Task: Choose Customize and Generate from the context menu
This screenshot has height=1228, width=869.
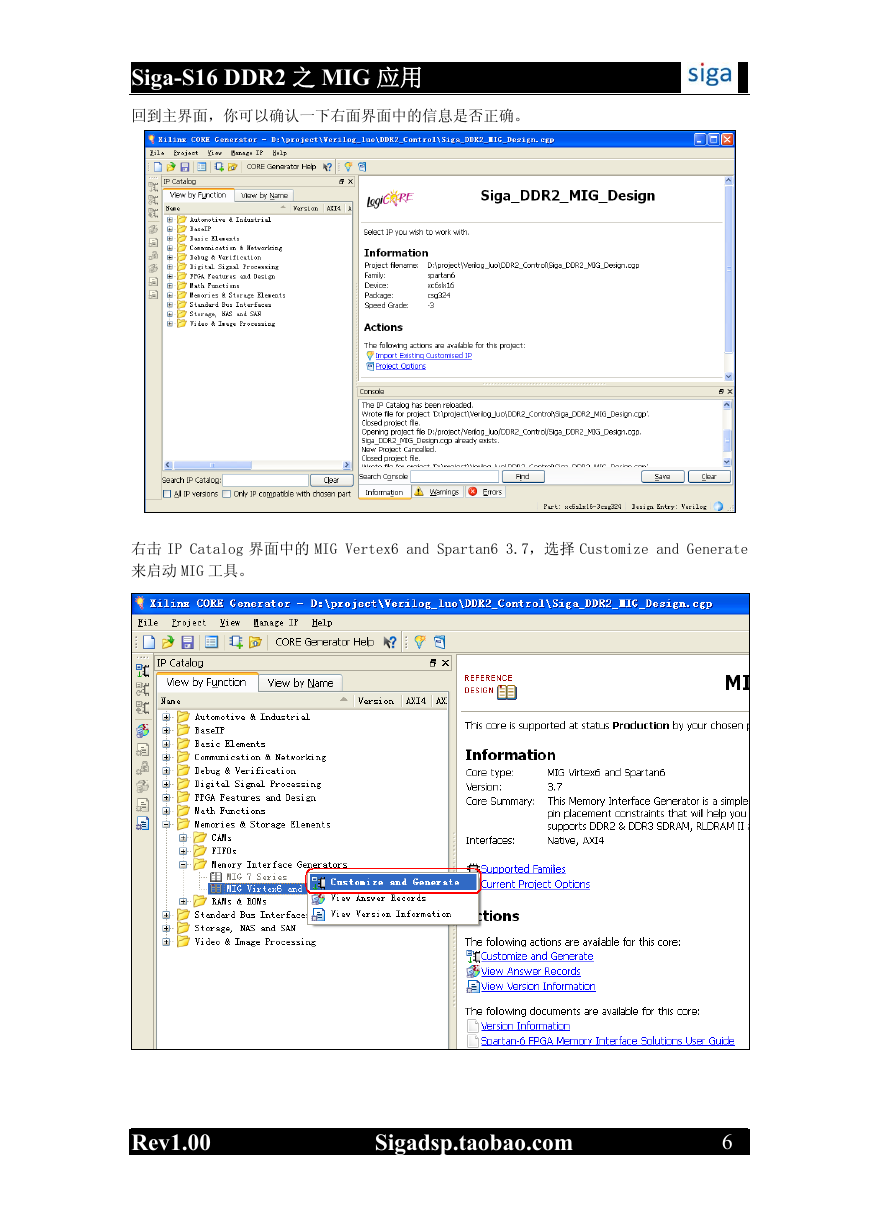Action: [394, 882]
